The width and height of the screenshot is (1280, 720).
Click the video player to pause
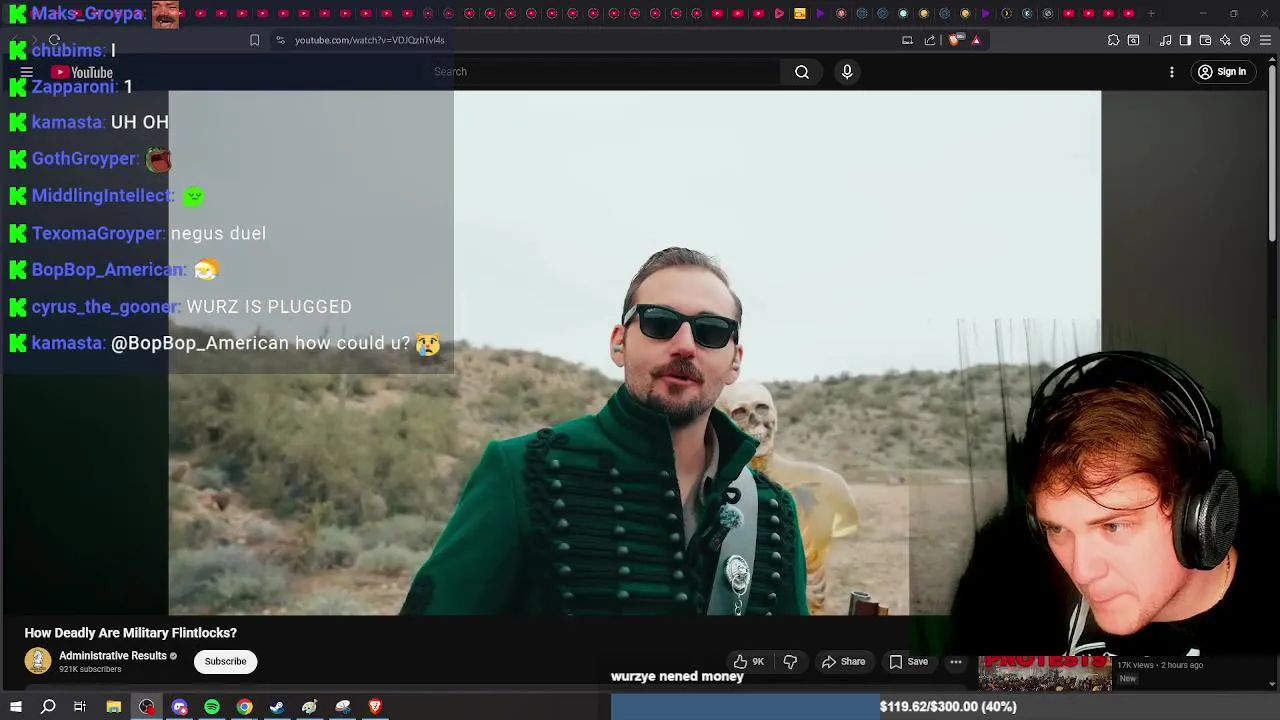point(634,353)
